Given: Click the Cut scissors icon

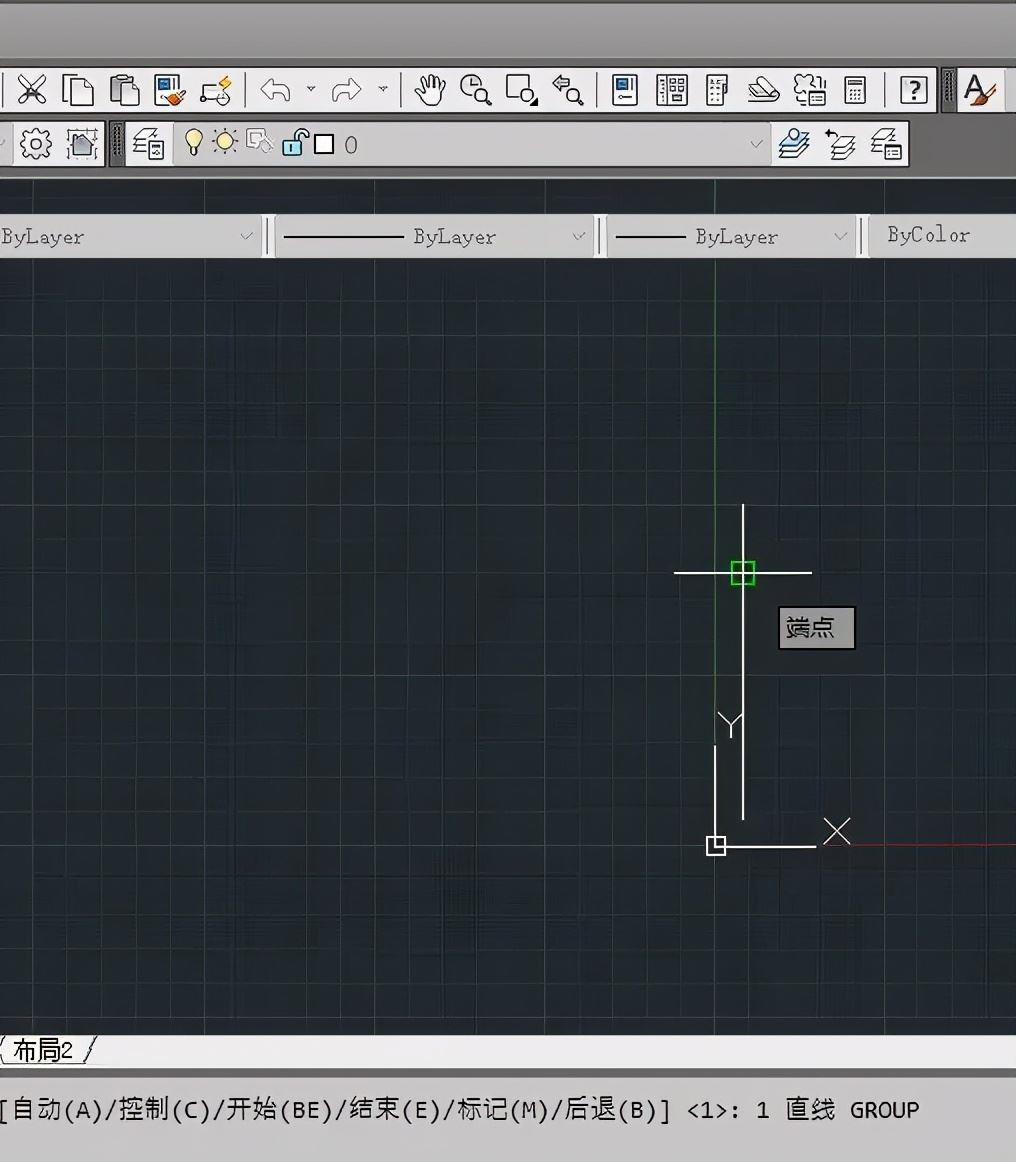Looking at the screenshot, I should point(32,90).
